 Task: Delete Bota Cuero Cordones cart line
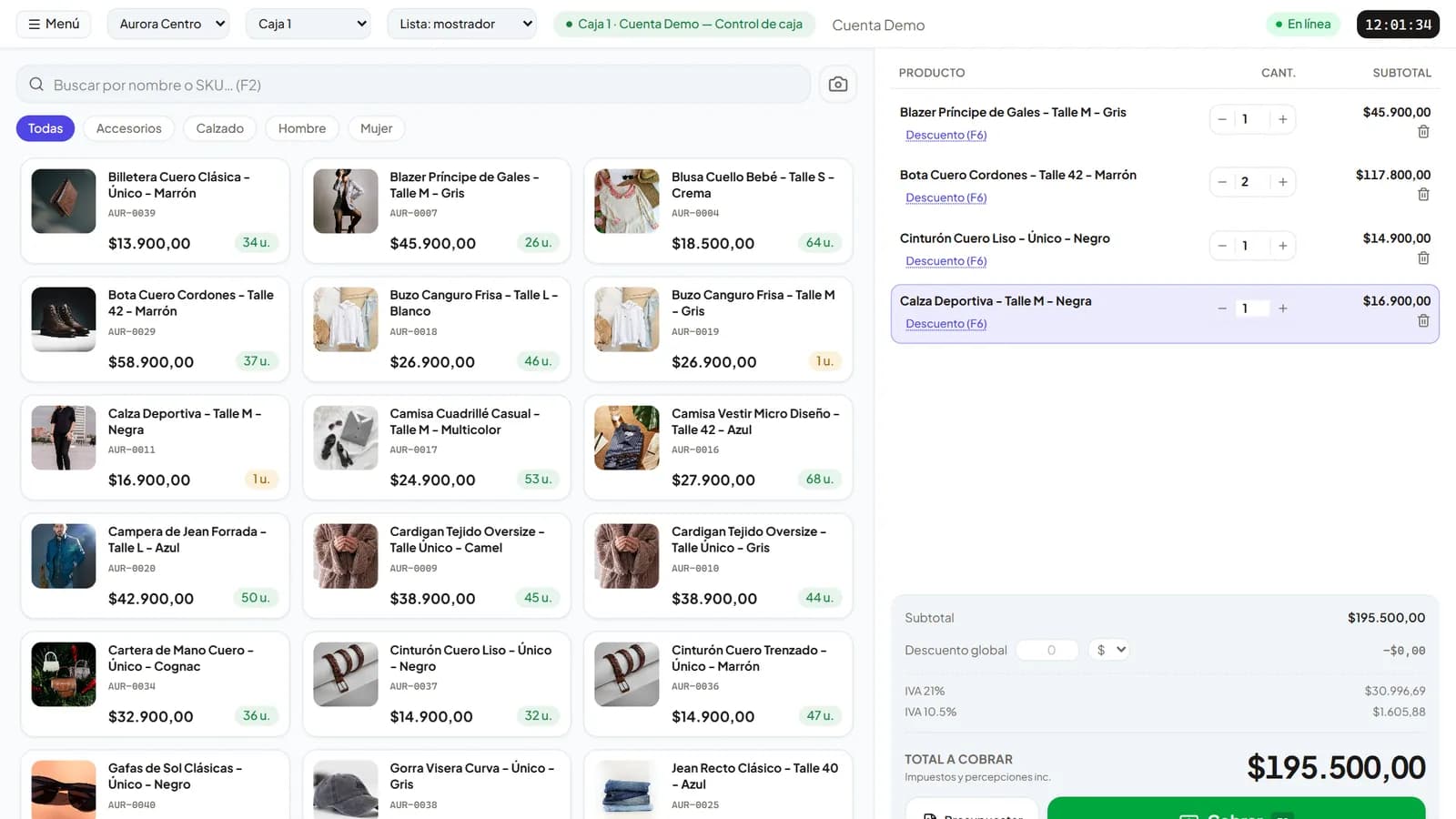pos(1423,195)
